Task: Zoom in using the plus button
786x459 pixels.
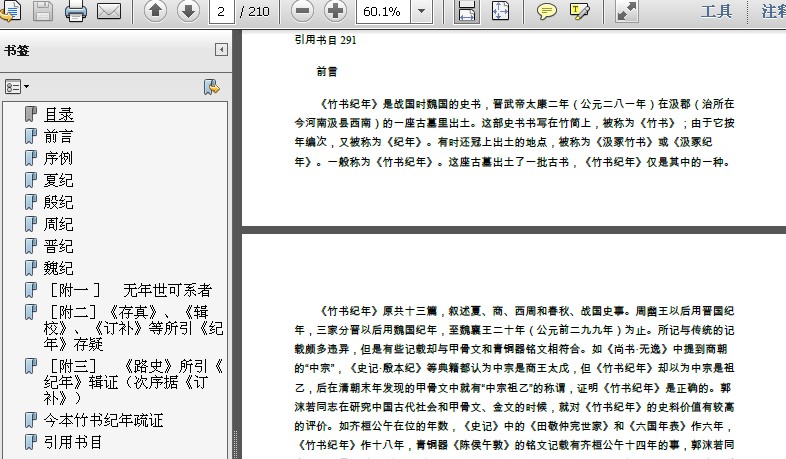Action: (x=336, y=12)
